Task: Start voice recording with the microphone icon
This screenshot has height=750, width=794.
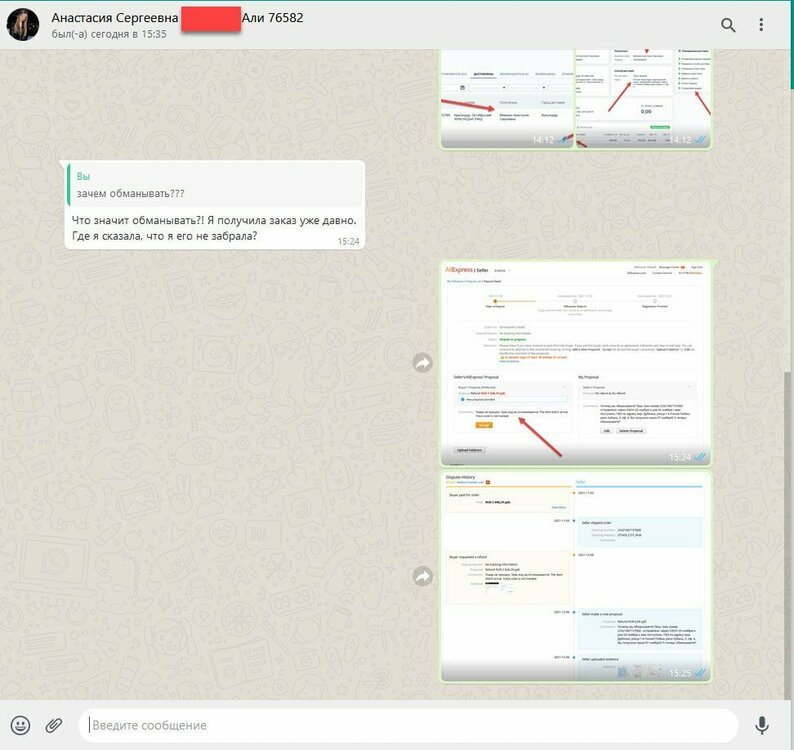Action: click(x=762, y=725)
